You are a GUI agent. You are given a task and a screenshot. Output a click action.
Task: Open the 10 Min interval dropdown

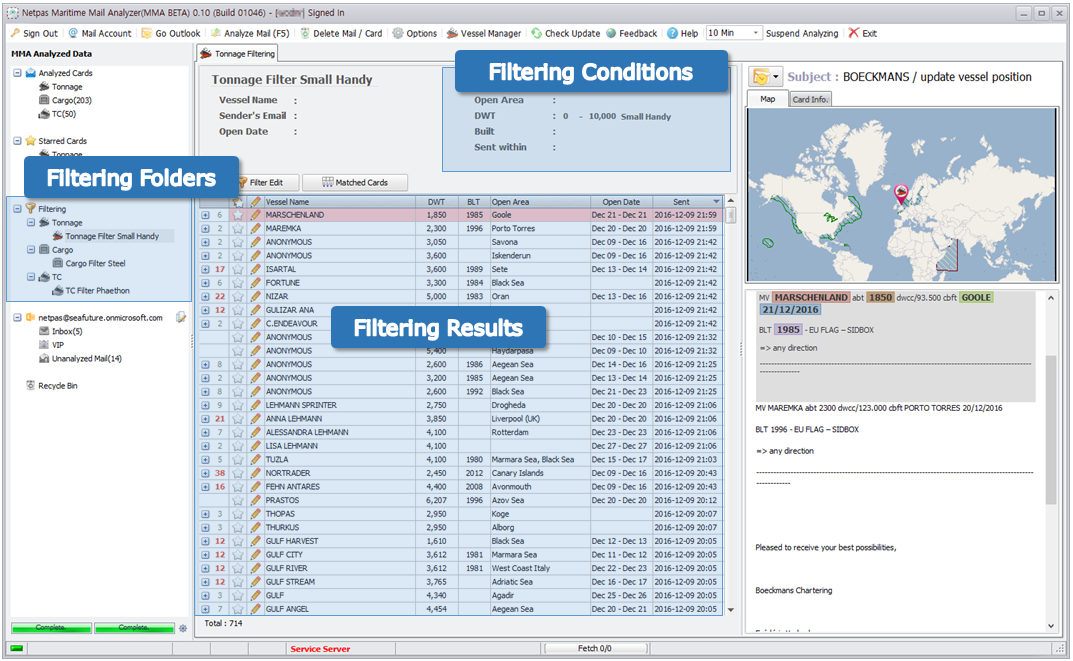click(x=756, y=33)
